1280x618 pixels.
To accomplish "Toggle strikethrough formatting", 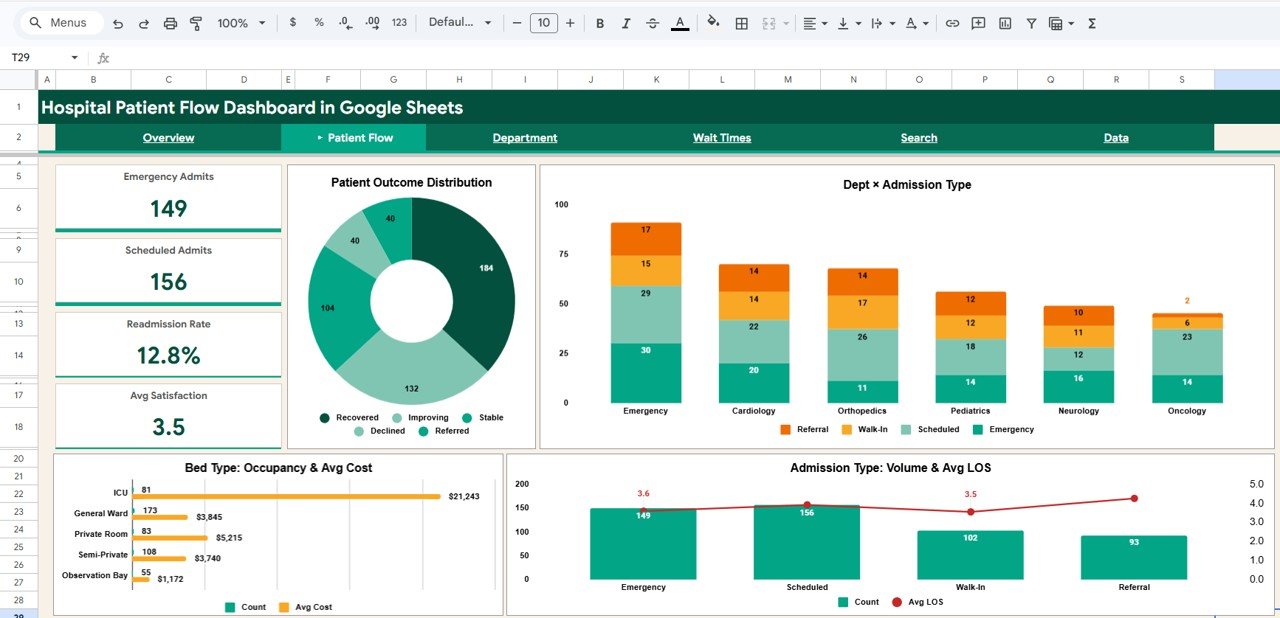I will click(x=652, y=22).
